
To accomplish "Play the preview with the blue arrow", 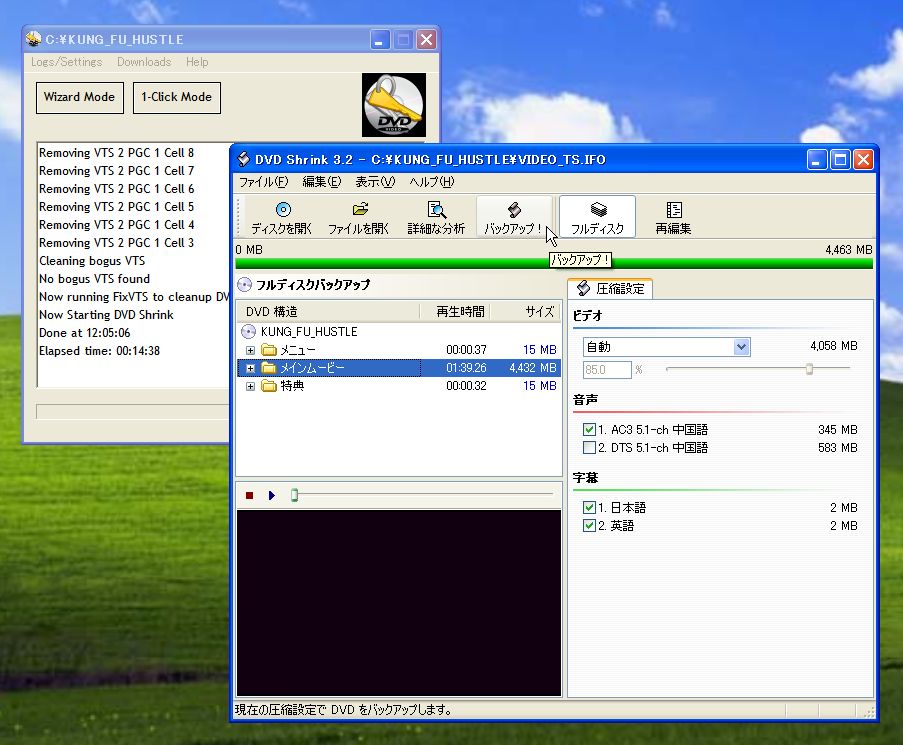I will click(272, 495).
